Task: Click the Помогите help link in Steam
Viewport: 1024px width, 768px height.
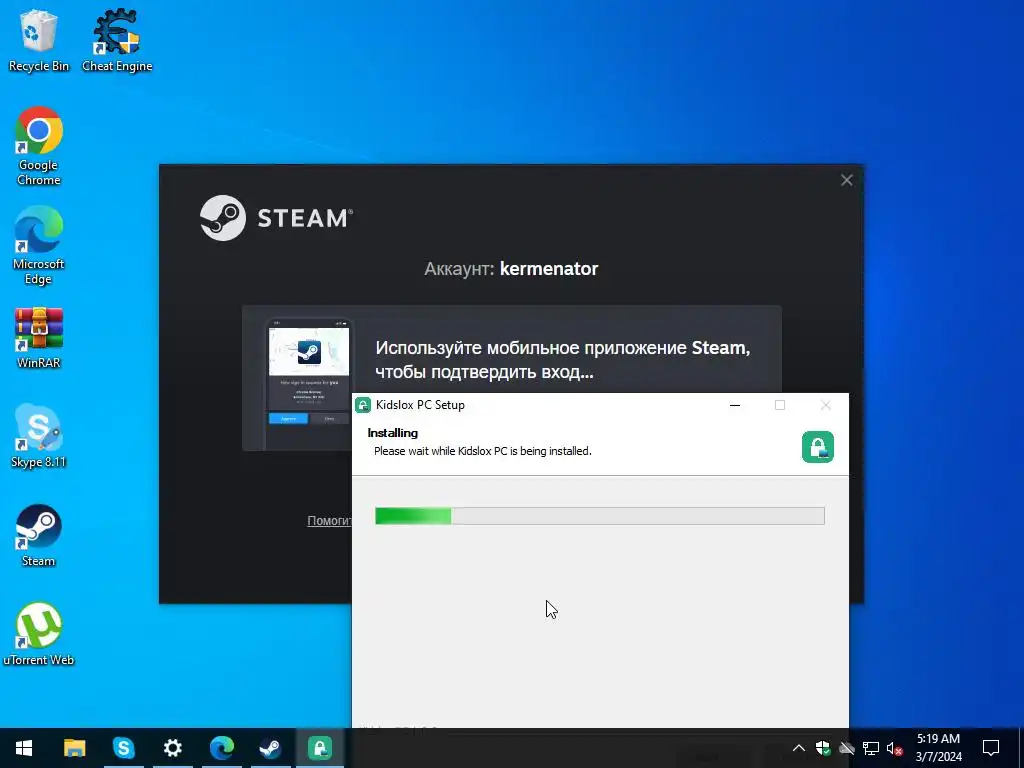Action: click(x=330, y=520)
